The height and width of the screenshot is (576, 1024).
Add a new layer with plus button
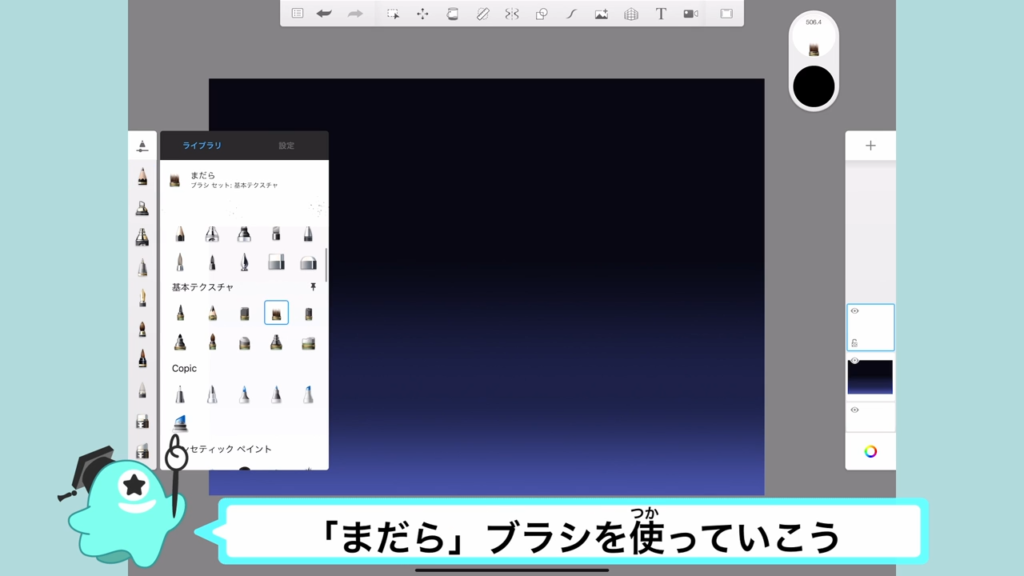coord(870,146)
